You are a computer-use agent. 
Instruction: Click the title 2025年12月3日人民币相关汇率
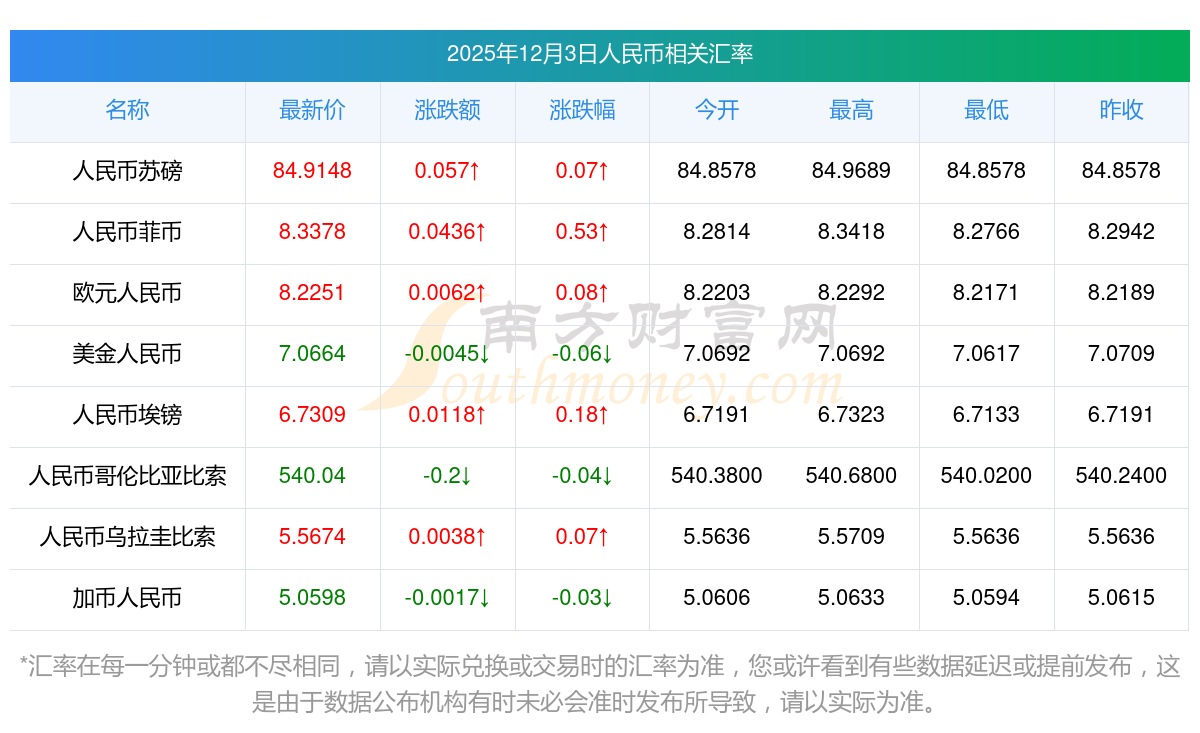600,54
